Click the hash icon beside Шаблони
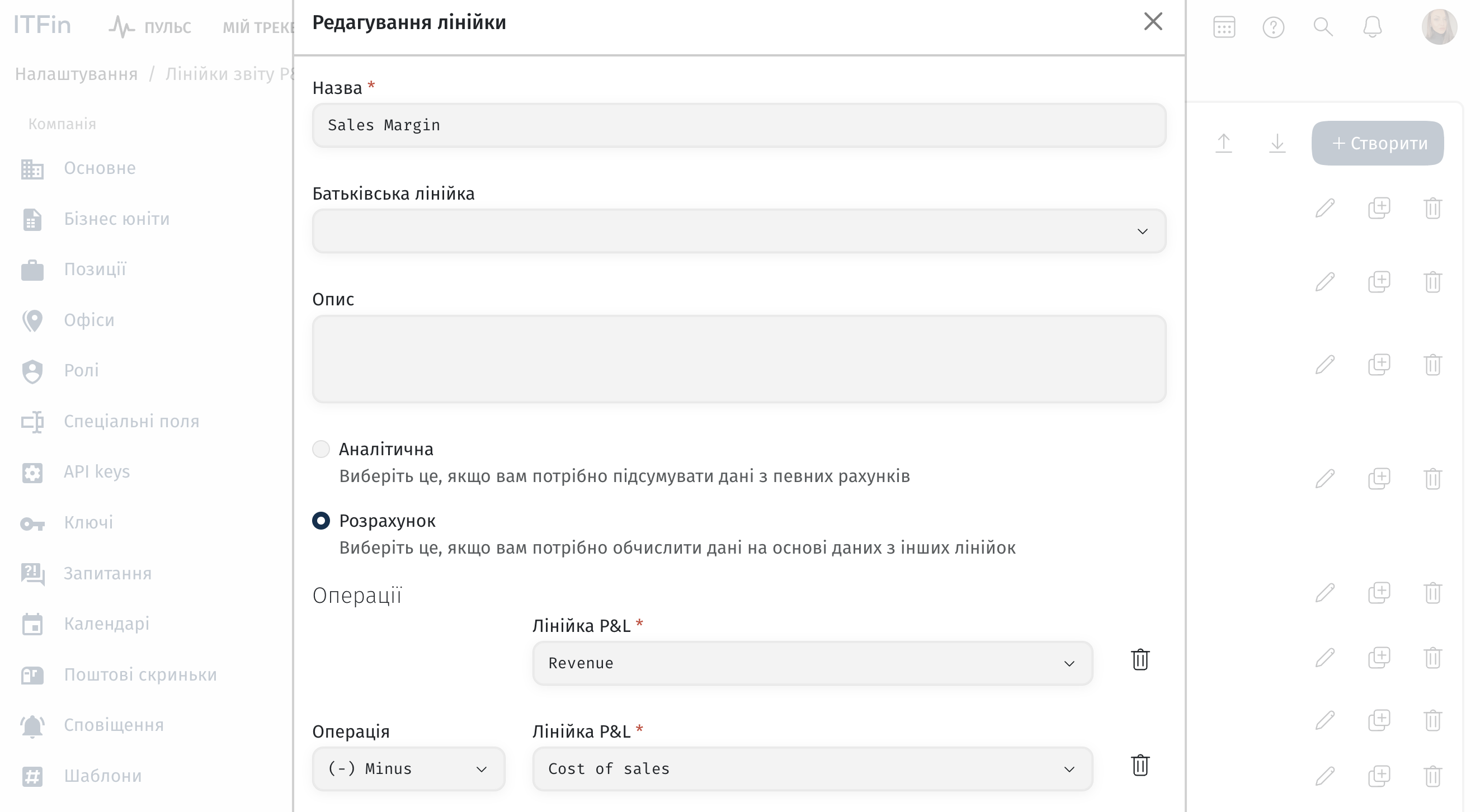The height and width of the screenshot is (812, 1480). click(32, 777)
